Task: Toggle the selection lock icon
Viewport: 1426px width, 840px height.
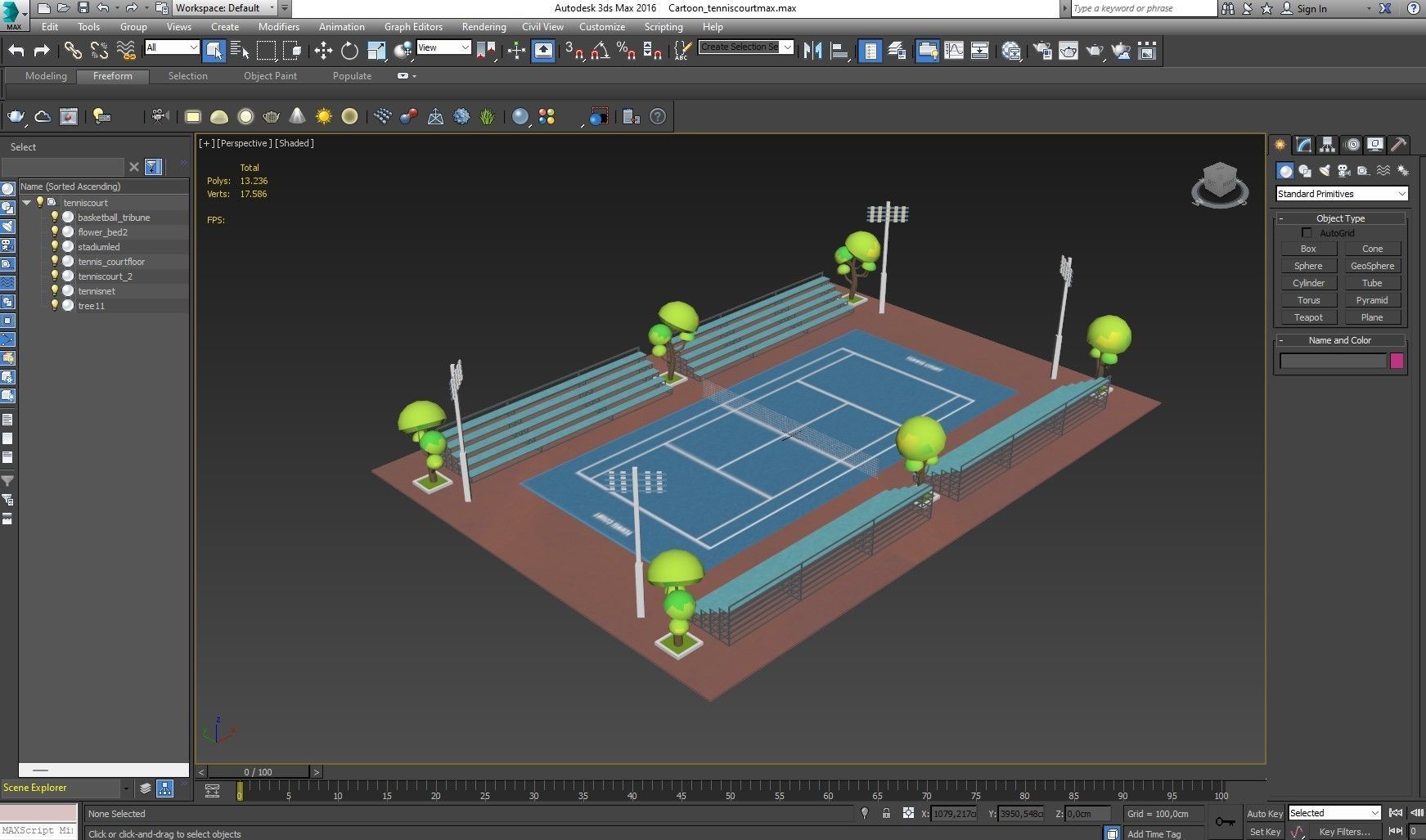Action: coord(886,813)
